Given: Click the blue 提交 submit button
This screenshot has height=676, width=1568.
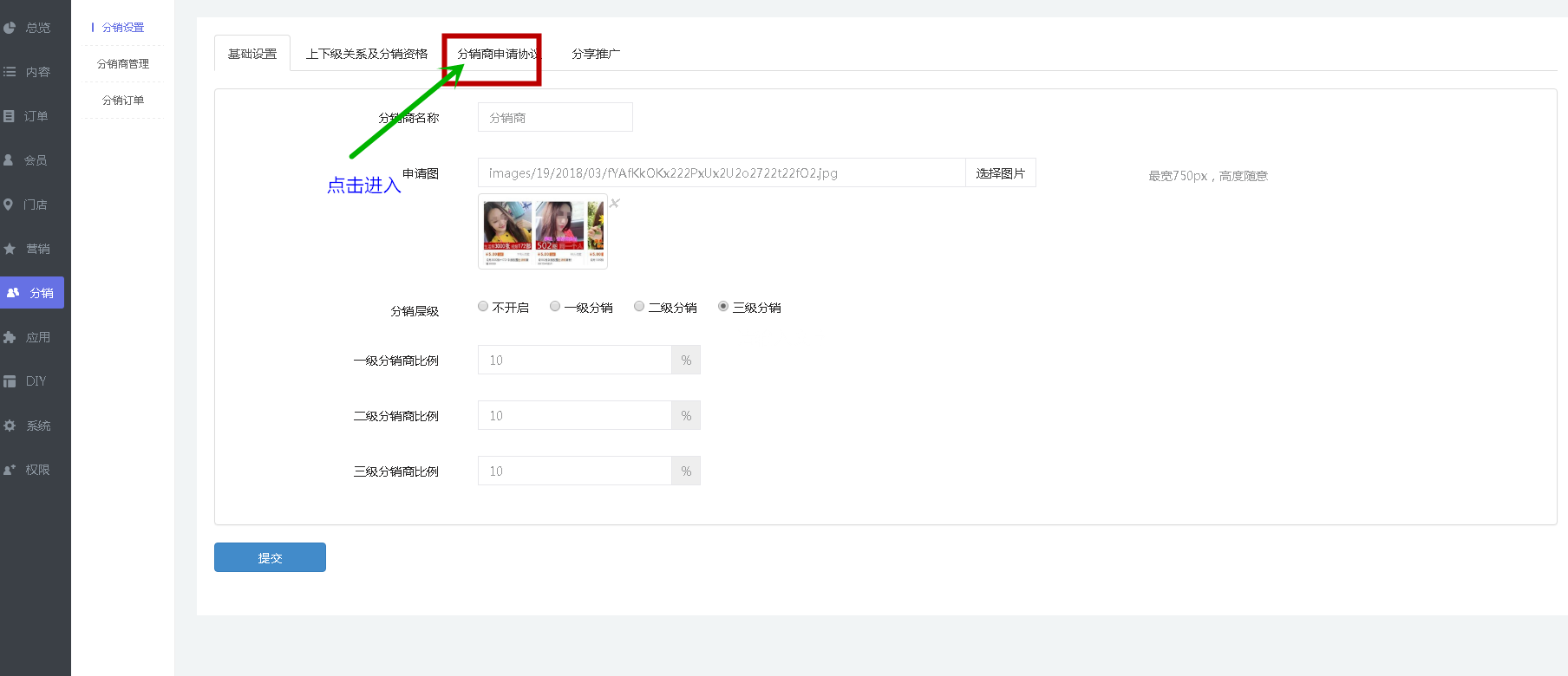Looking at the screenshot, I should click(270, 557).
